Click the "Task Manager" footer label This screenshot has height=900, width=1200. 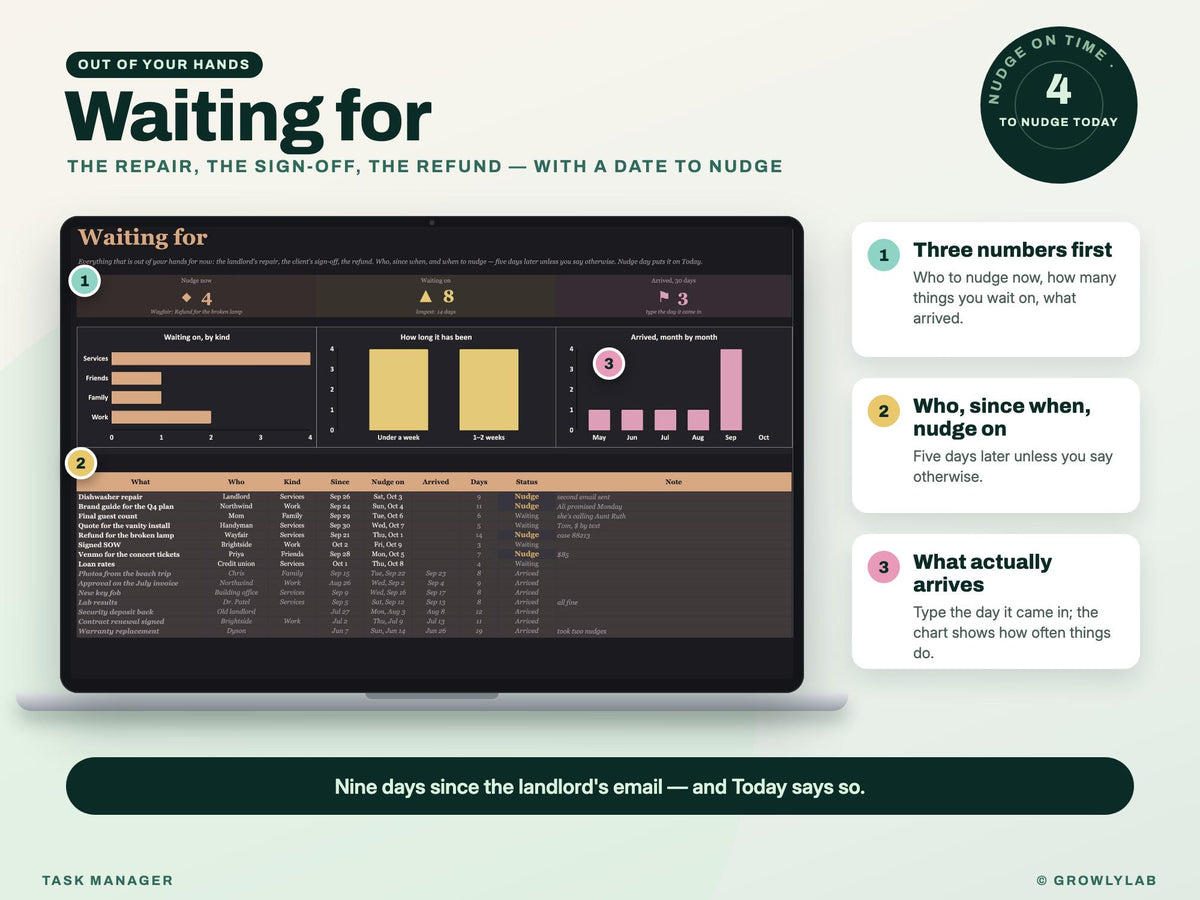coord(107,881)
